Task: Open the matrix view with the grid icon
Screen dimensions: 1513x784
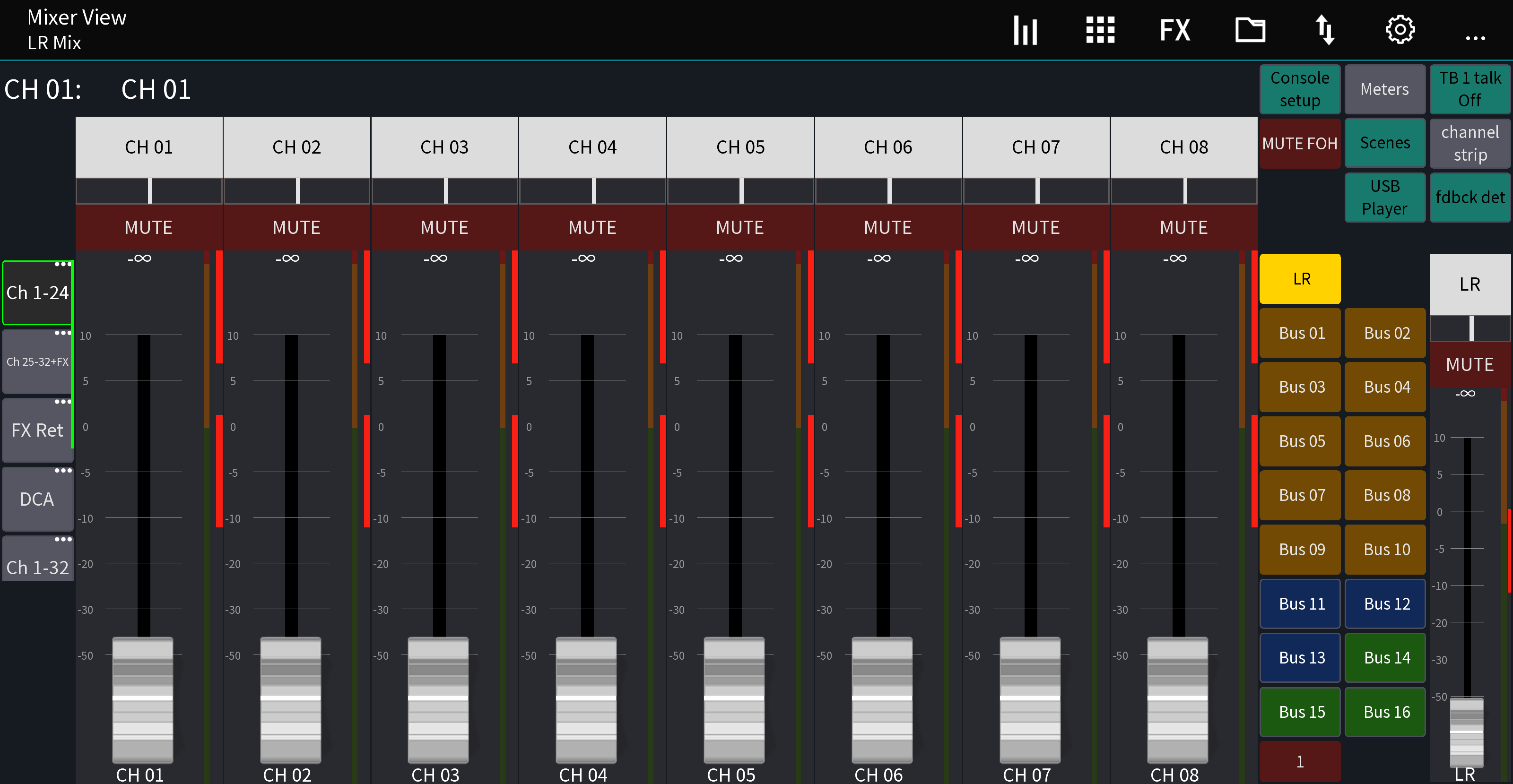Action: click(x=1100, y=29)
